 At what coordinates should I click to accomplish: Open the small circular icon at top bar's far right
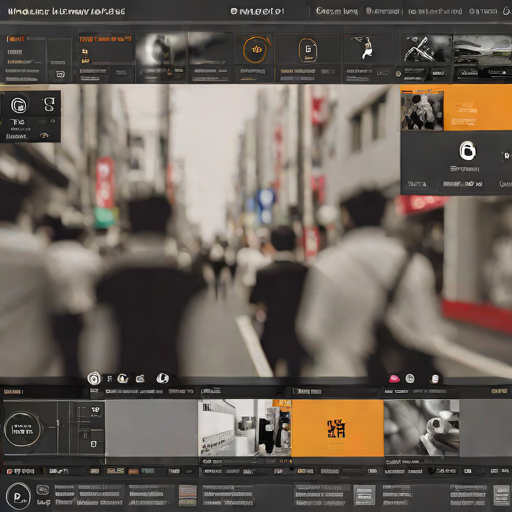[507, 11]
